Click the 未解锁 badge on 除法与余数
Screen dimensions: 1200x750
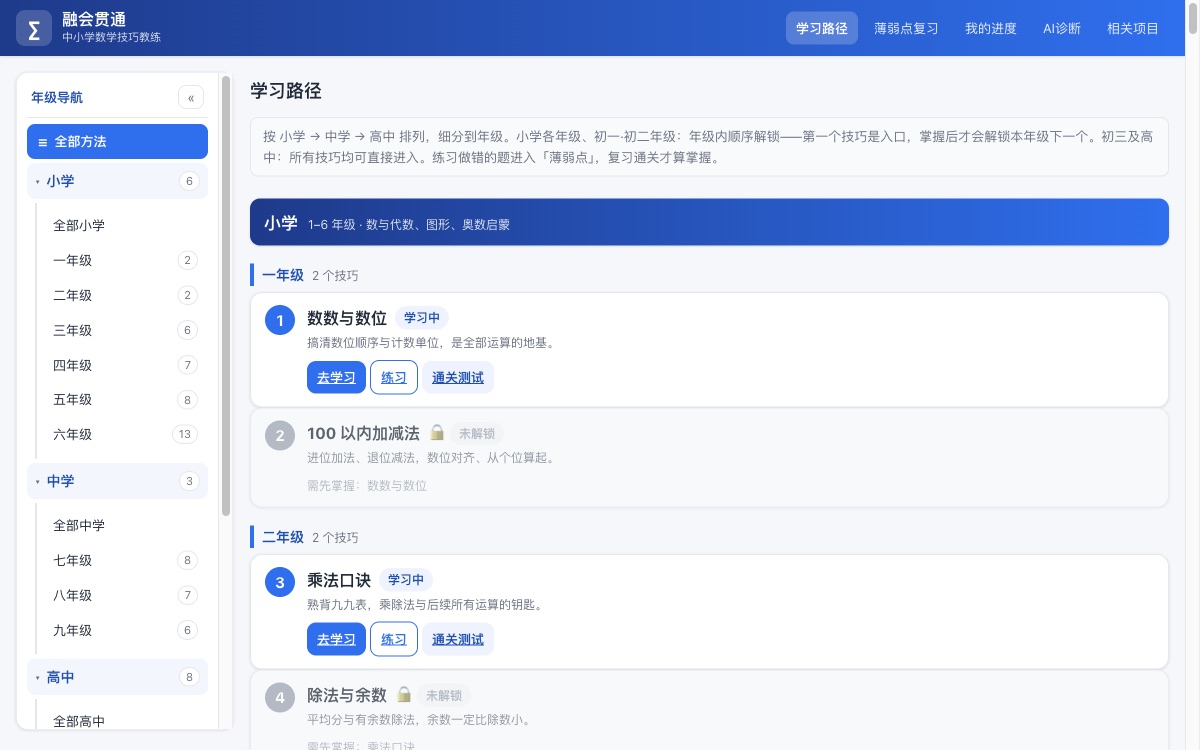click(444, 695)
